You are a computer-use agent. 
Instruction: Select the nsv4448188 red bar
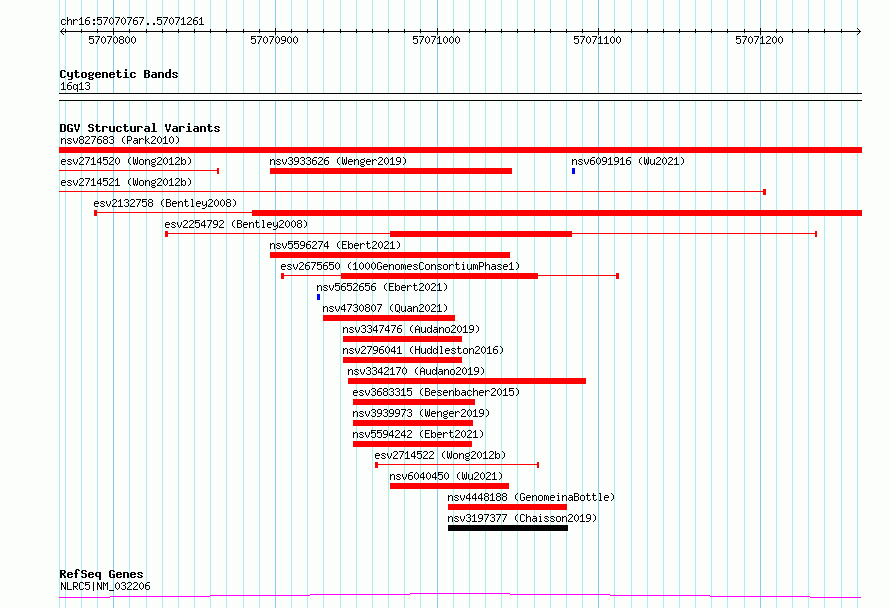(x=507, y=507)
